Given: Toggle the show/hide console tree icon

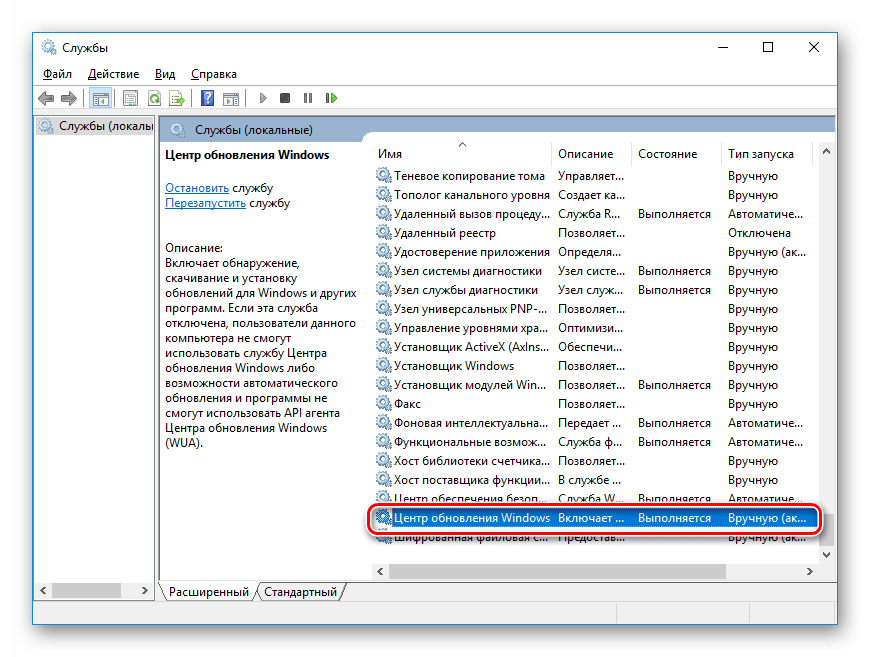Looking at the screenshot, I should (100, 98).
